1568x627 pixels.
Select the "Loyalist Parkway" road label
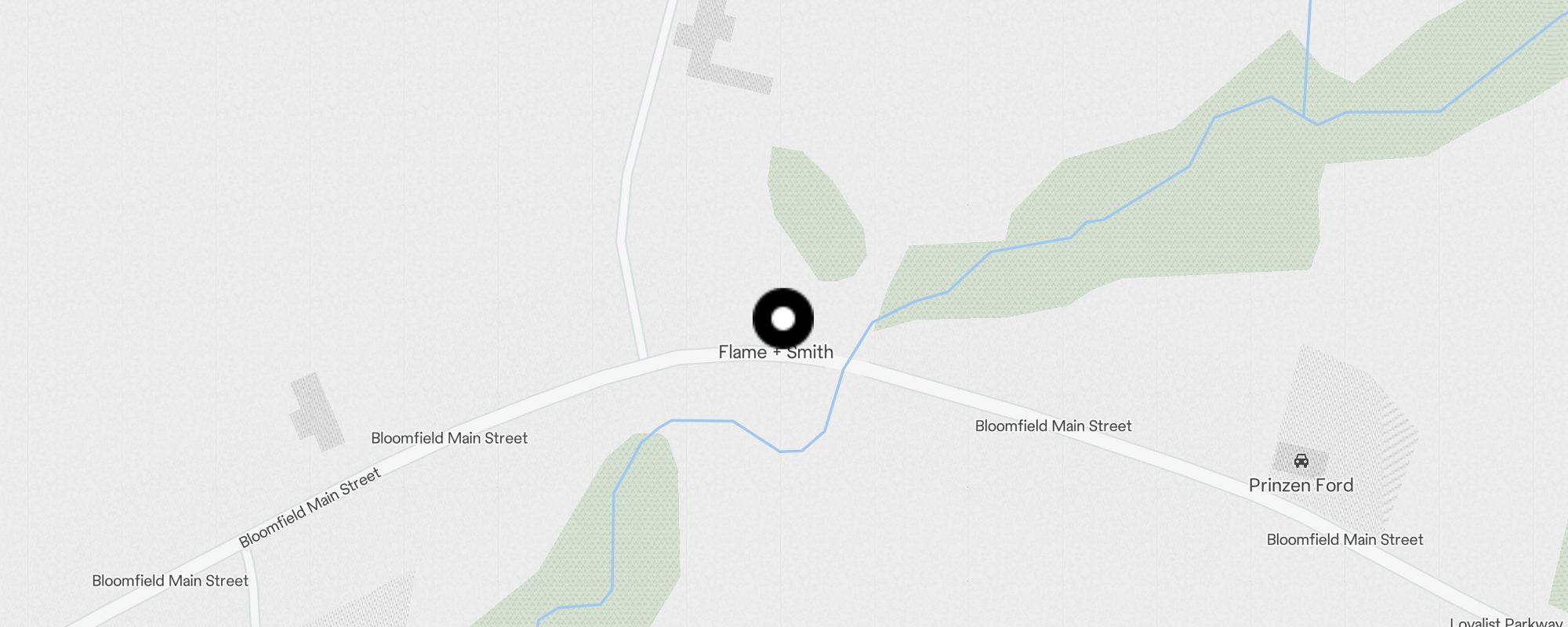[1505, 623]
